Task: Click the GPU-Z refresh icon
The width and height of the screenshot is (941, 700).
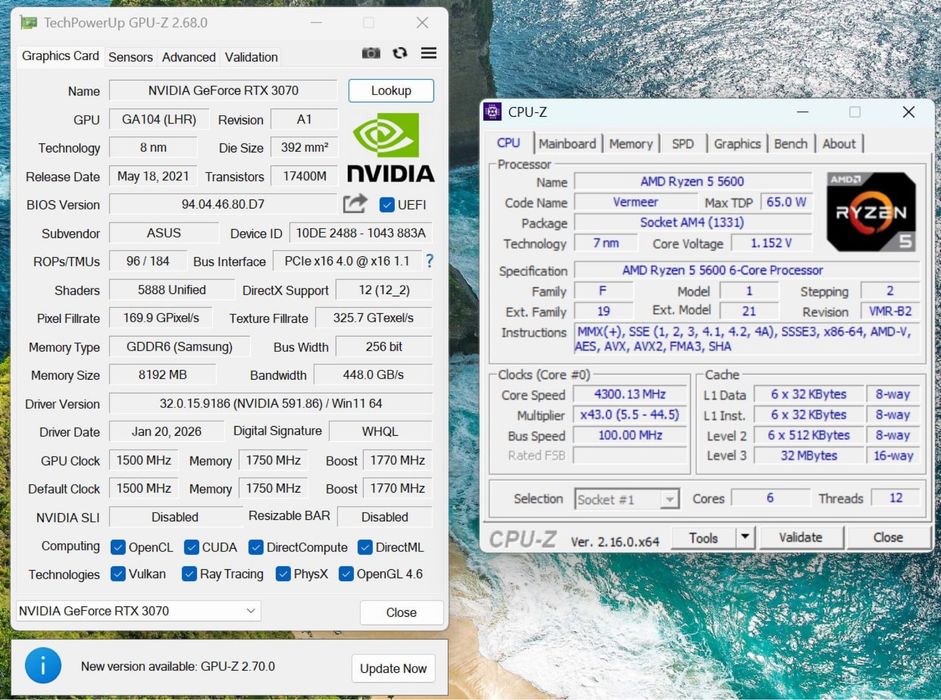Action: (x=400, y=53)
